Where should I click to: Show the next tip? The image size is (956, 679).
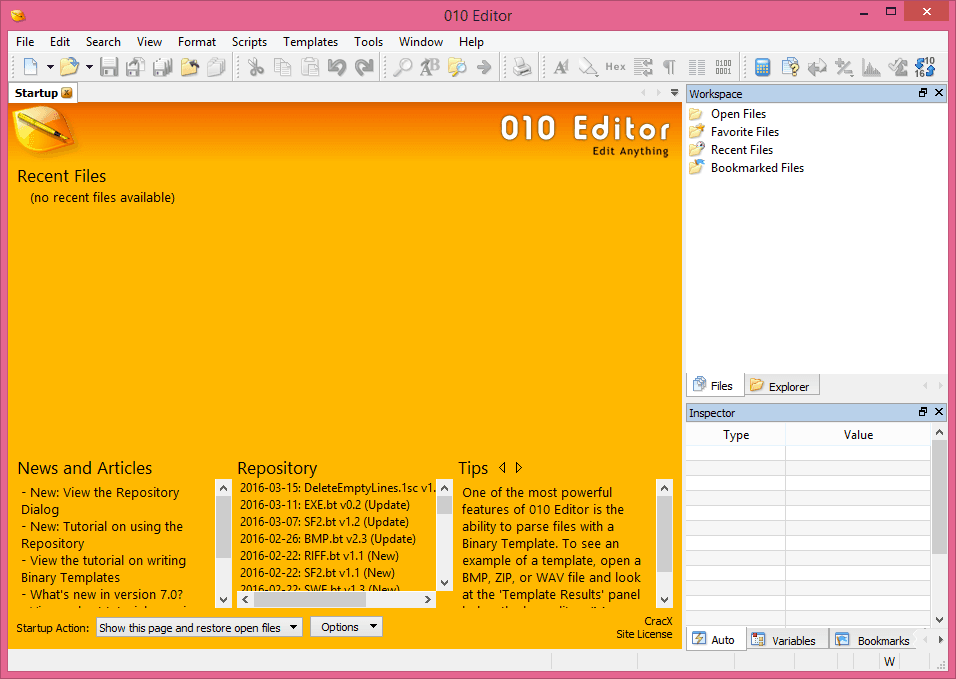point(519,467)
